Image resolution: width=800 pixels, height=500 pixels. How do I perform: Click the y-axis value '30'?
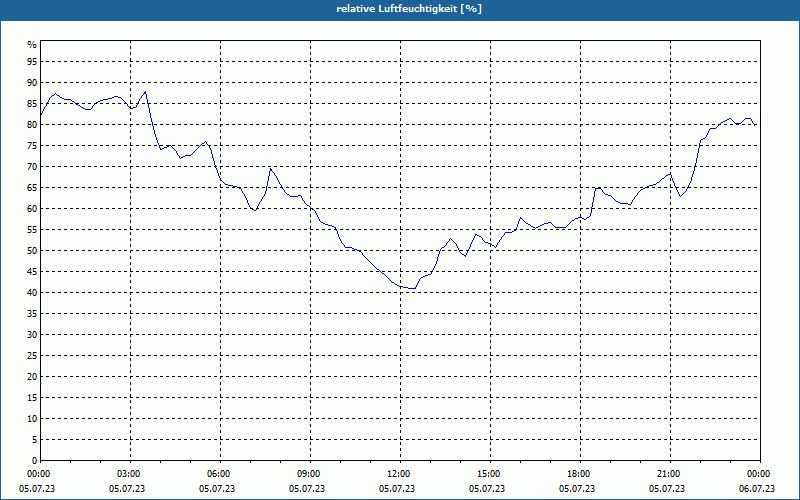tap(32, 335)
